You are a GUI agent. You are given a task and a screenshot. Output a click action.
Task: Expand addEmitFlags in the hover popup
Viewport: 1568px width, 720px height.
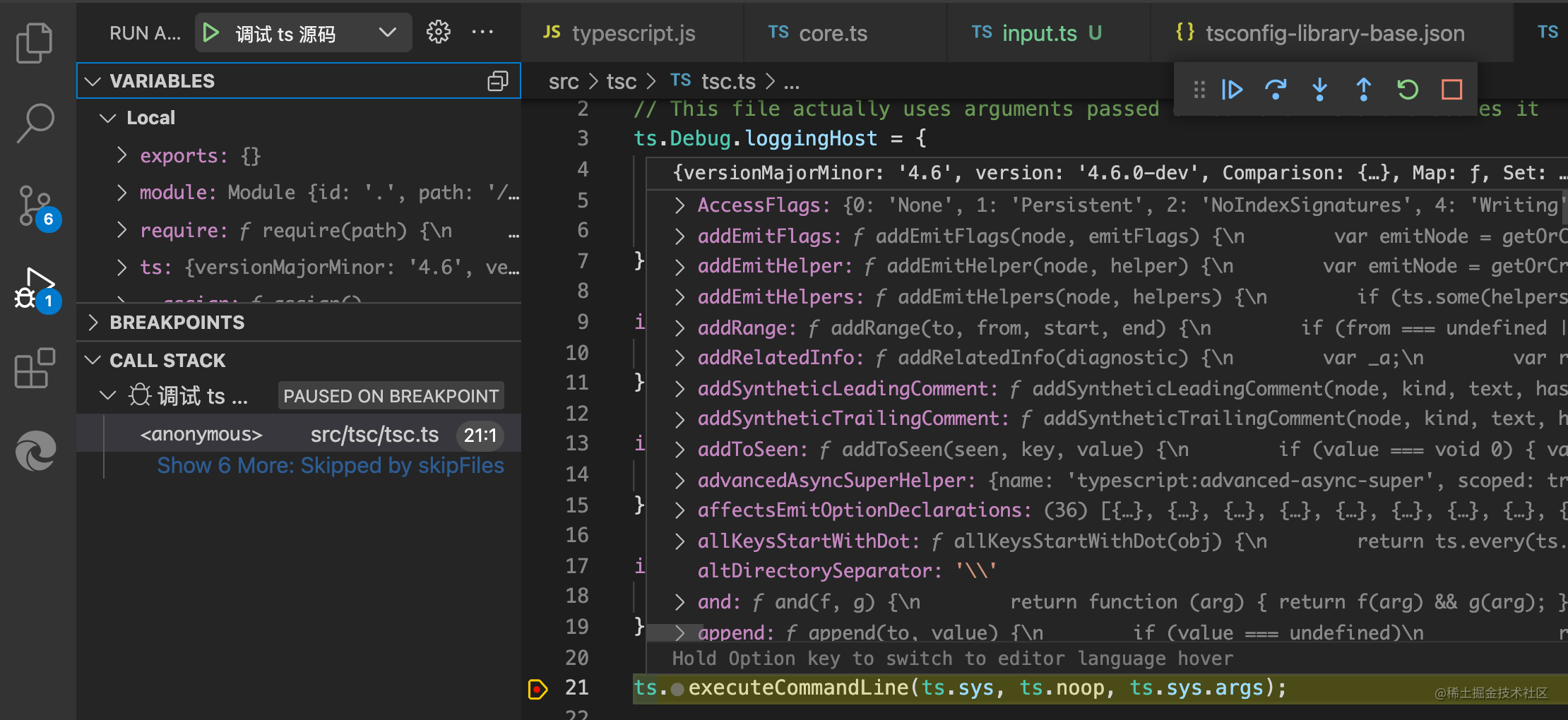point(679,236)
